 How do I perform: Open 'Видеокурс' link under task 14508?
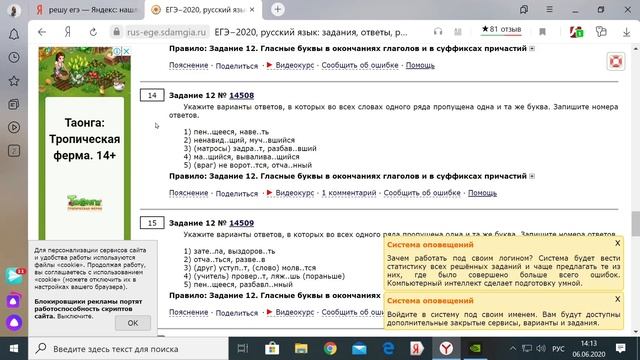294,193
